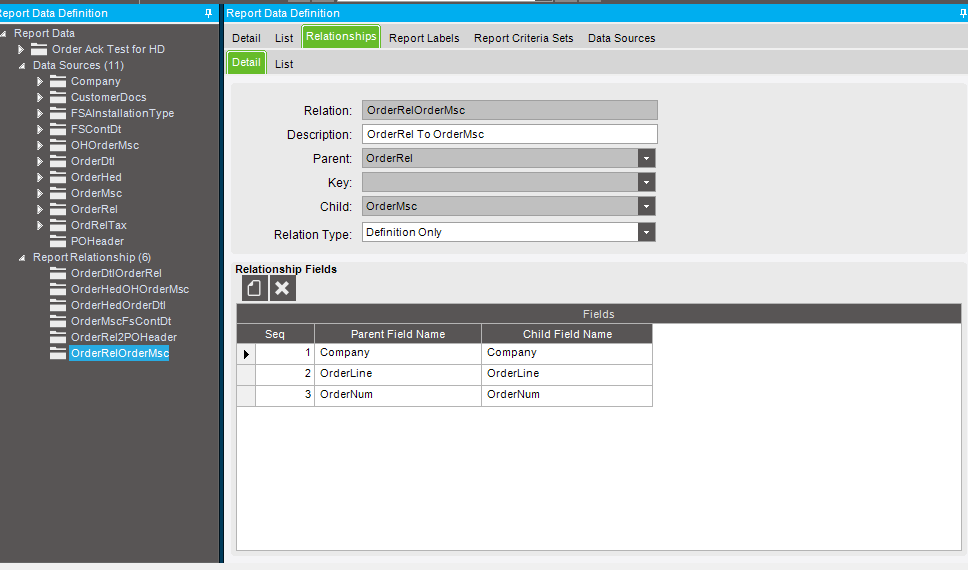968x570 pixels.
Task: Expand the CustomerDocs node
Action: [40, 98]
